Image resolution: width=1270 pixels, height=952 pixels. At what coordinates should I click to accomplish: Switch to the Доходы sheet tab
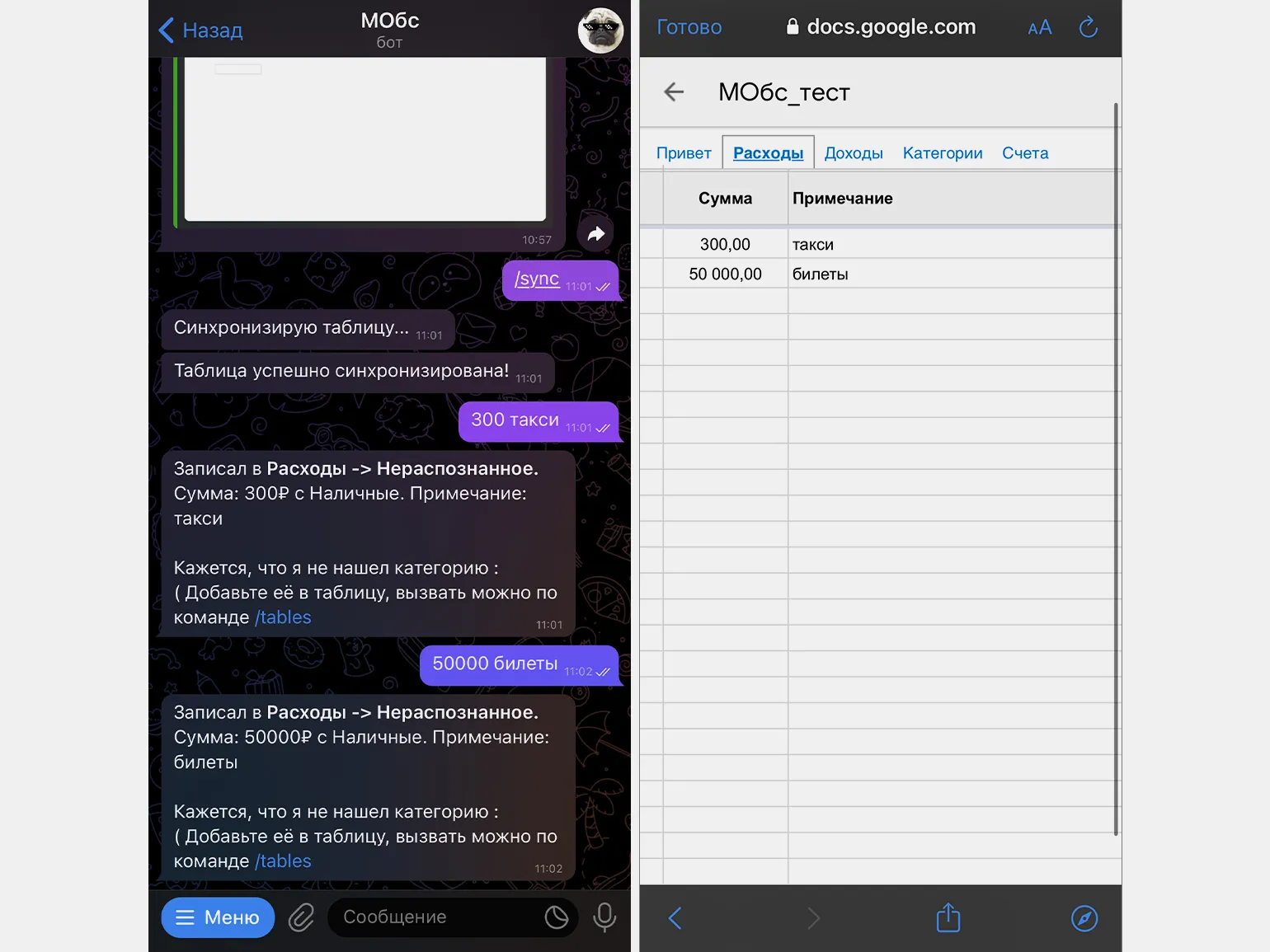point(854,153)
